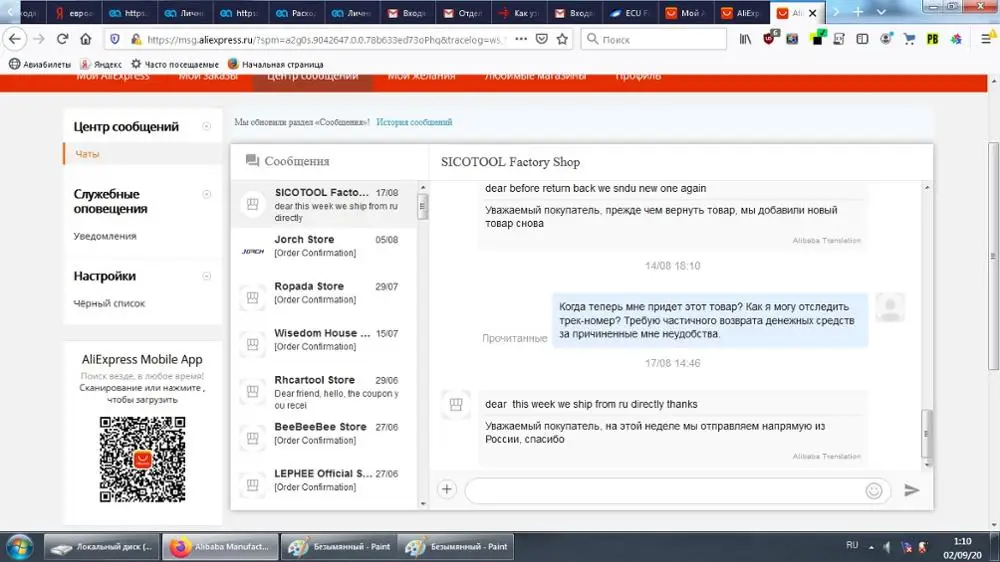Click the chat list scrollbar thumb
1000x562 pixels.
[422, 206]
